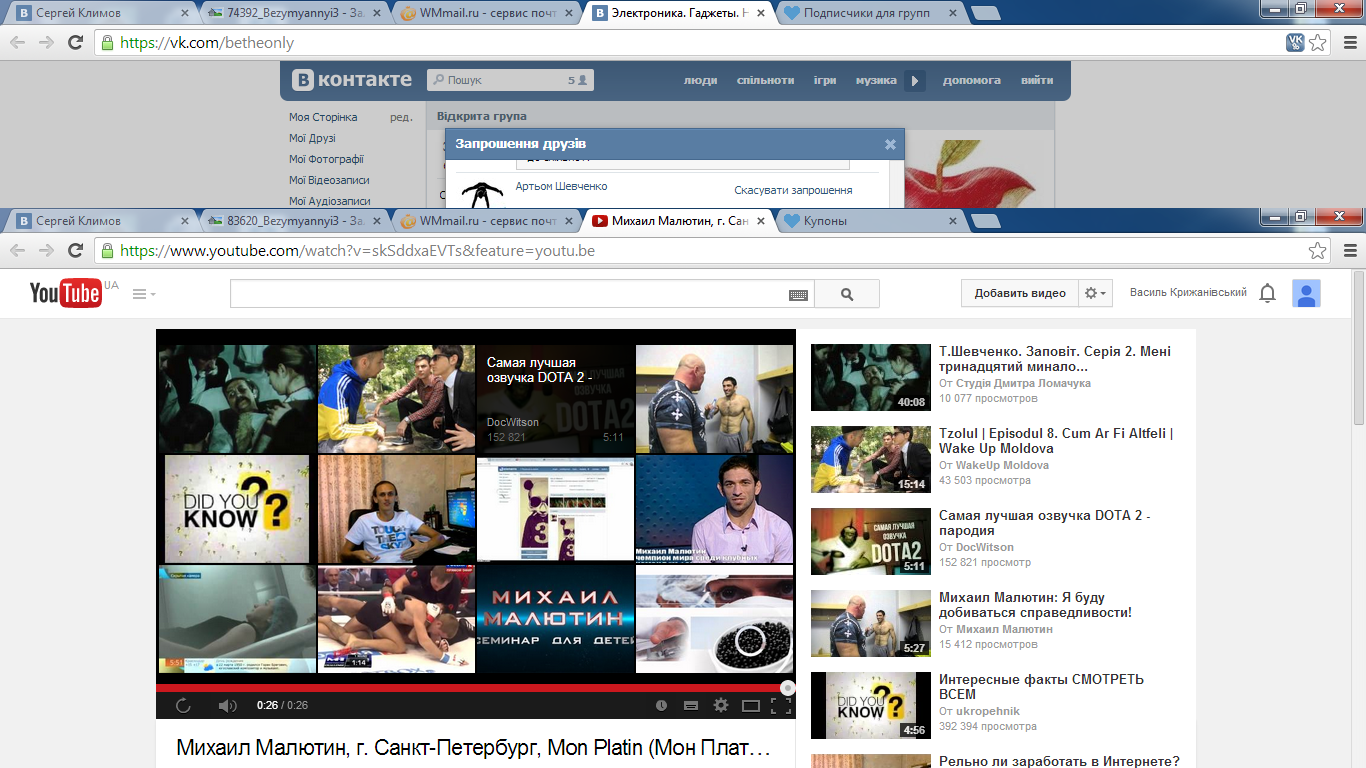Focus the VK Пошук search field

[x=510, y=80]
